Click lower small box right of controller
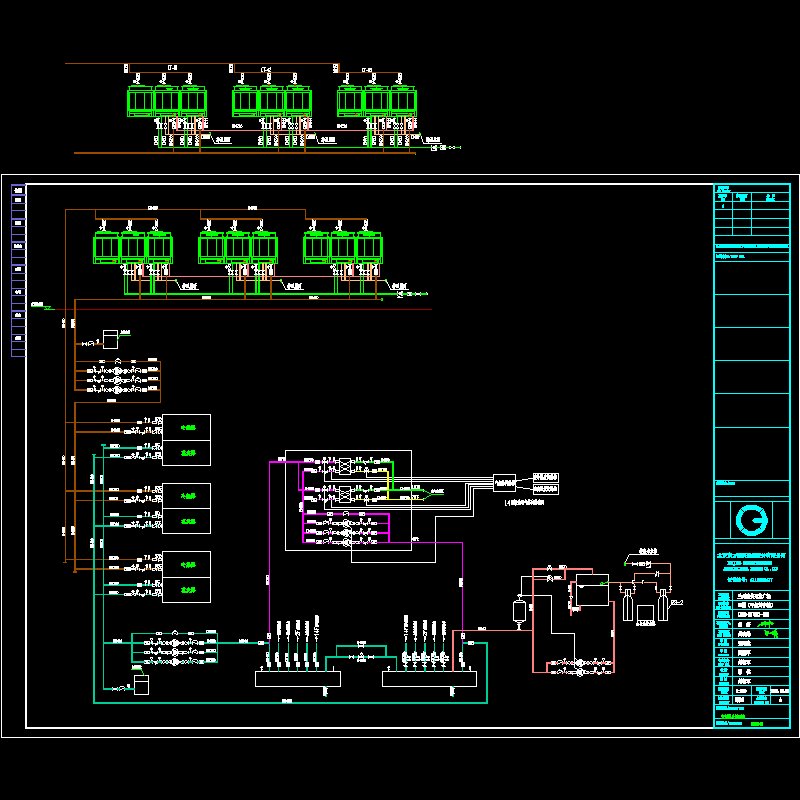The height and width of the screenshot is (800, 800). pyautogui.click(x=545, y=489)
